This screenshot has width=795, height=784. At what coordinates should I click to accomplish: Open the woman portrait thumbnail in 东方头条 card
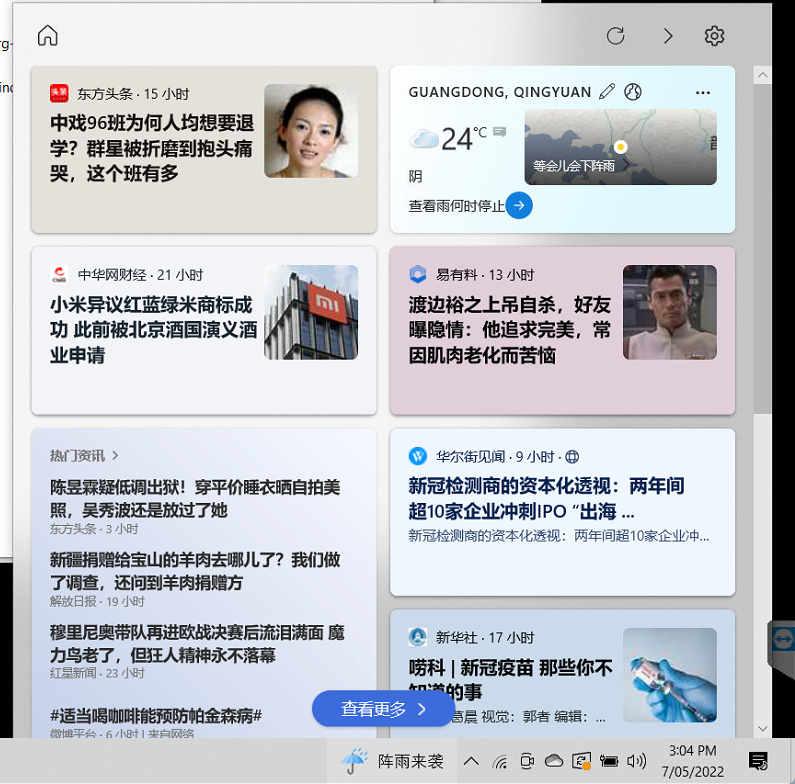click(311, 131)
